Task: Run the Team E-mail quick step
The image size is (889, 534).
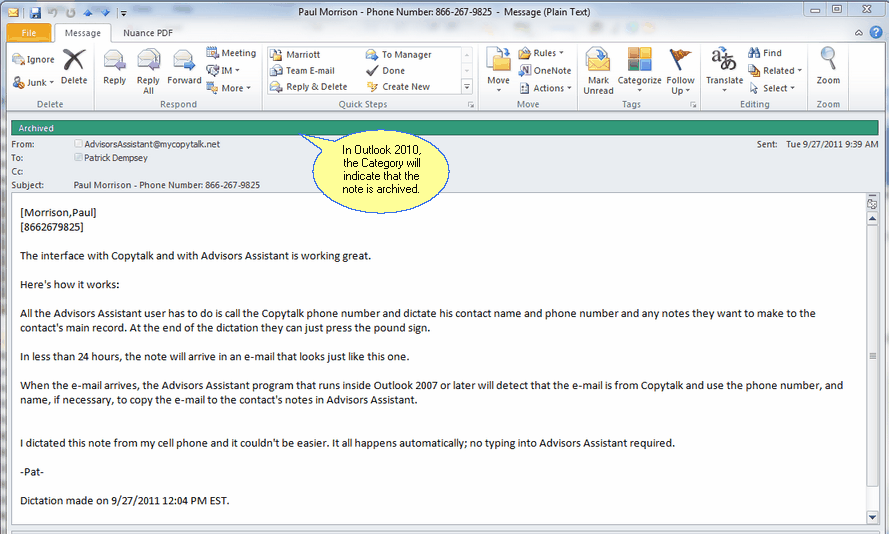Action: click(x=302, y=70)
